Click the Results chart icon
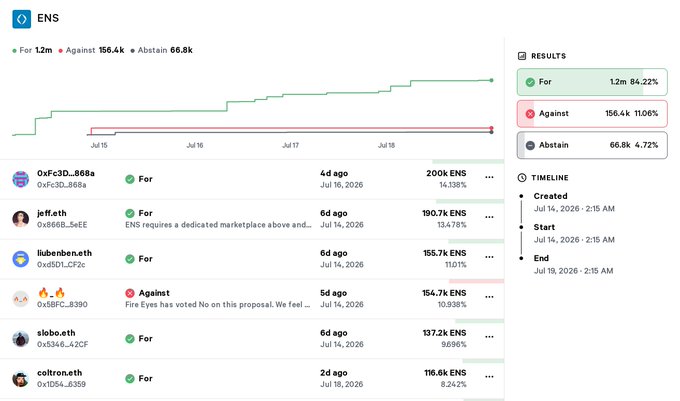Viewport: 680px width, 401px height. click(522, 56)
